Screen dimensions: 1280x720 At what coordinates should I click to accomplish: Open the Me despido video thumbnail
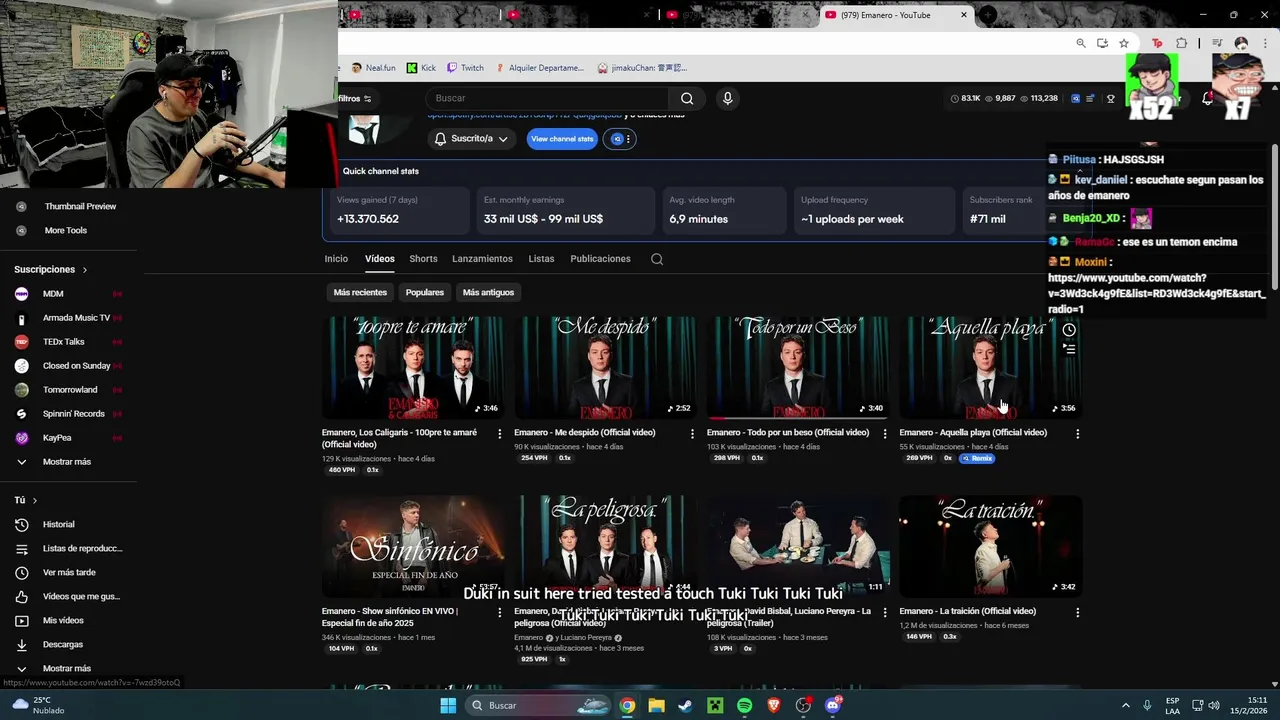(605, 367)
